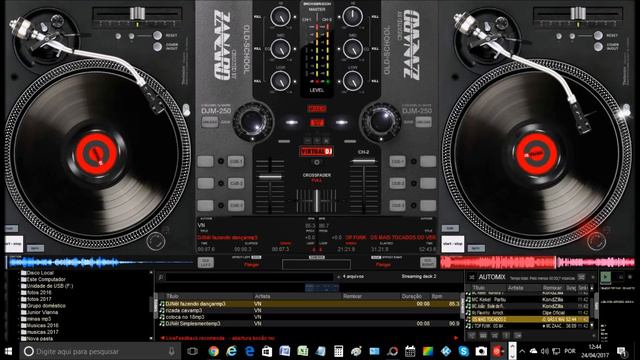The image size is (640, 360).
Task: Sort songs by the Título column header
Action: [x=172, y=296]
